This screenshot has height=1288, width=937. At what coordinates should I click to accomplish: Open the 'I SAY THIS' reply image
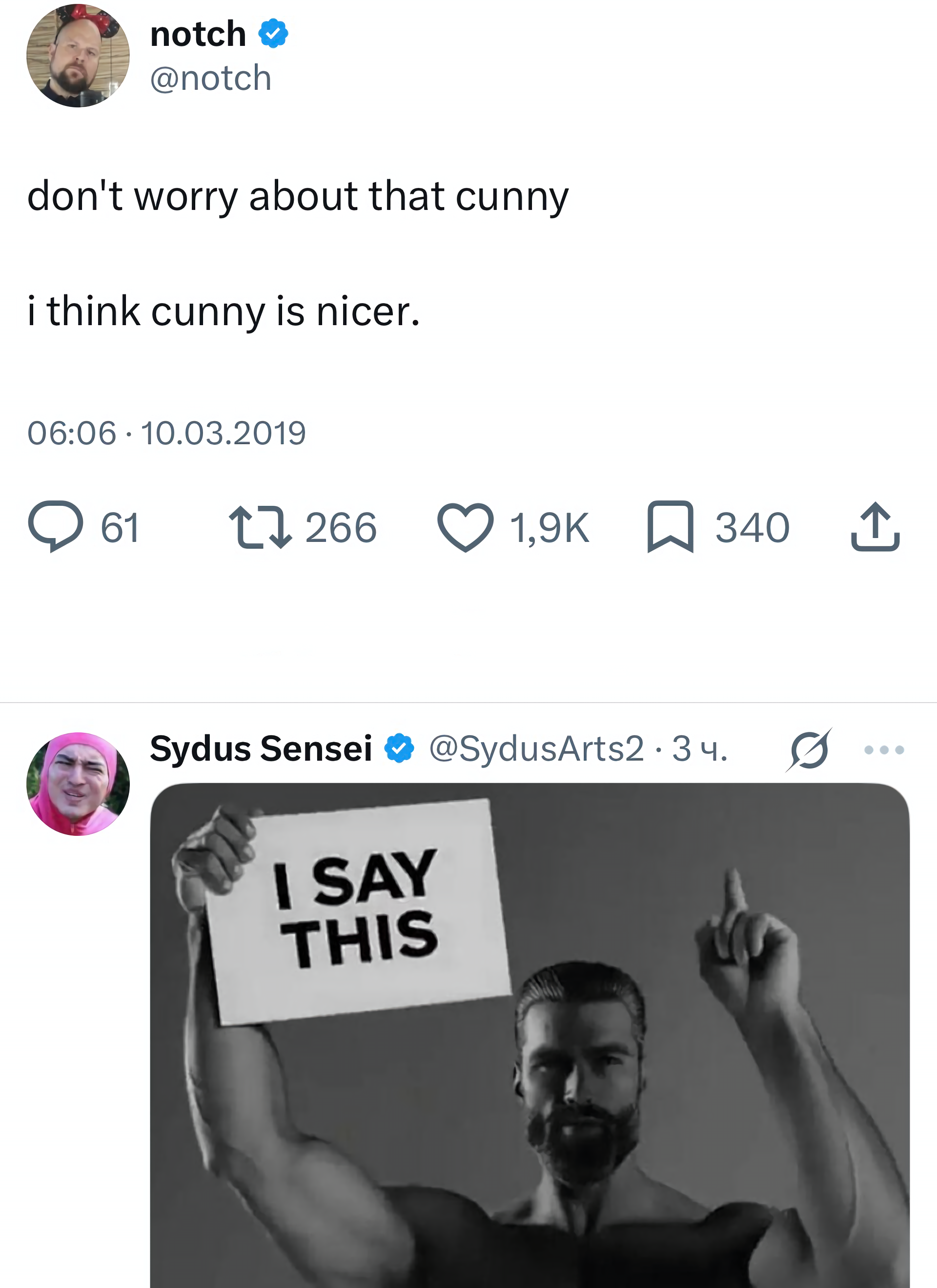pyautogui.click(x=529, y=1034)
